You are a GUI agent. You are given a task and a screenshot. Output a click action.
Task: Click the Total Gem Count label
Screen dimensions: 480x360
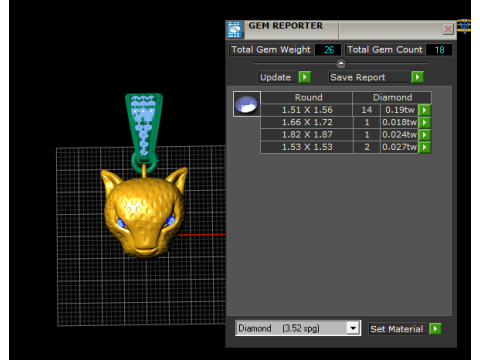pyautogui.click(x=385, y=50)
